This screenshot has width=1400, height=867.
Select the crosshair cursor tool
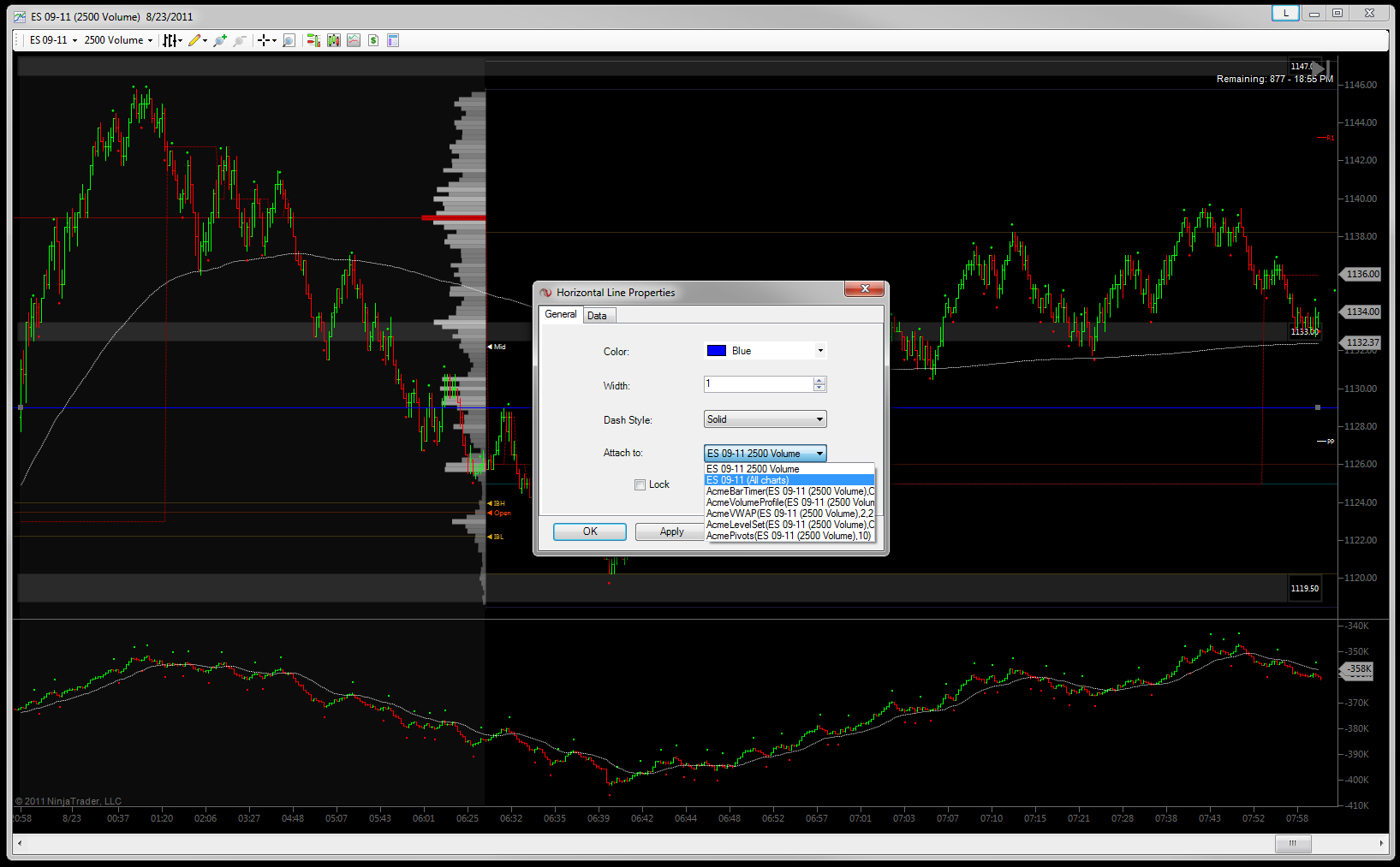click(264, 40)
